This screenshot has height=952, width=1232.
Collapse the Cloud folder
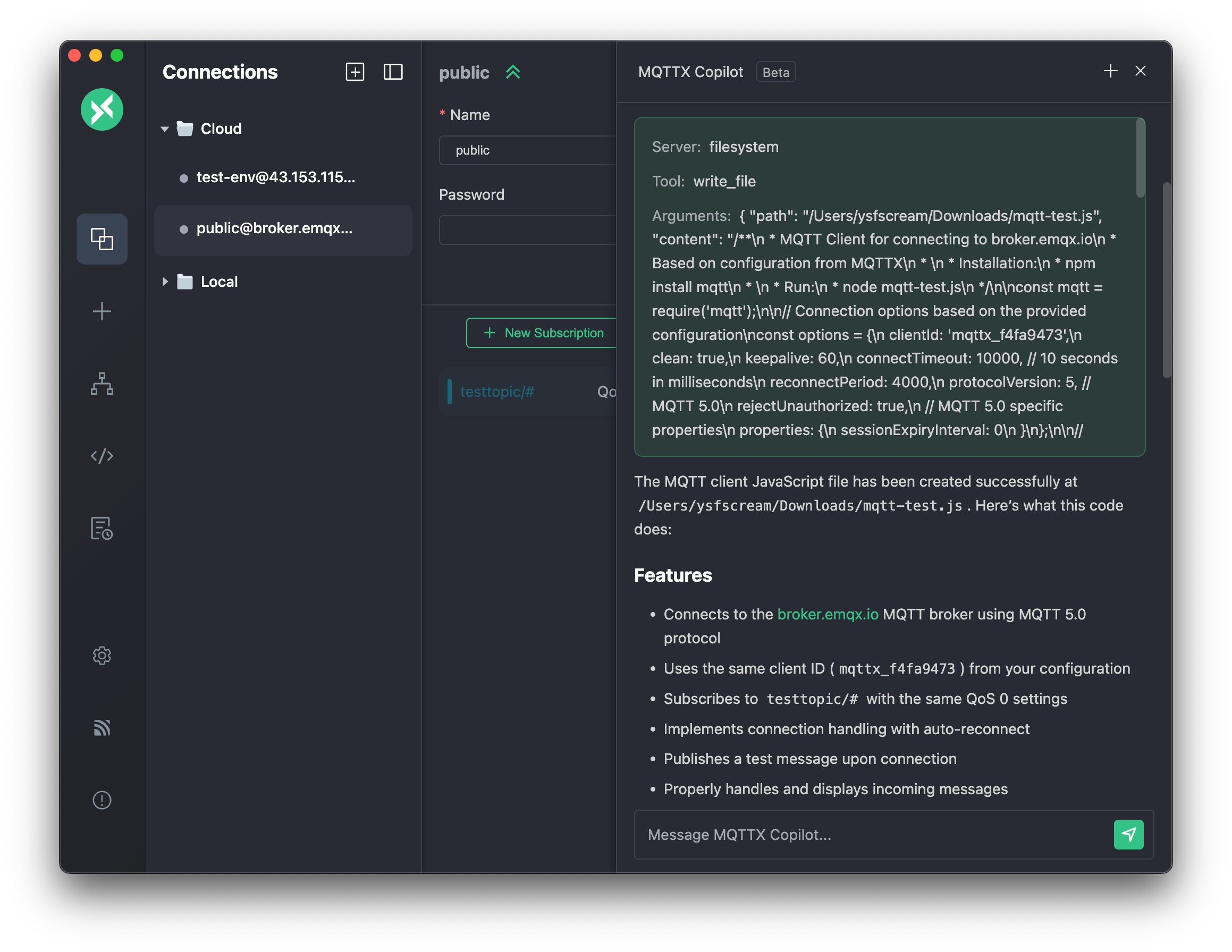[x=165, y=129]
